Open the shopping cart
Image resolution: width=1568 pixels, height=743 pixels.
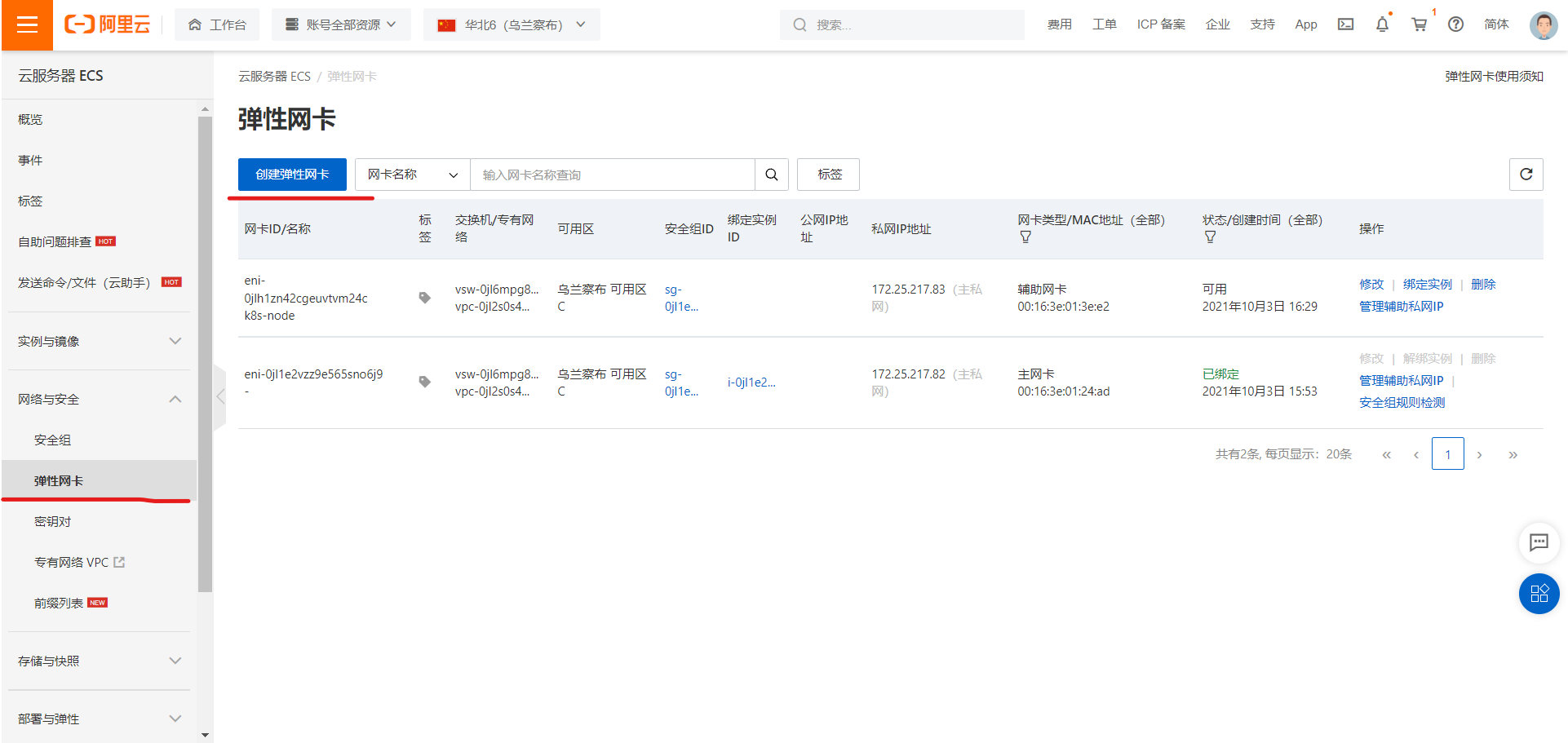(1420, 24)
